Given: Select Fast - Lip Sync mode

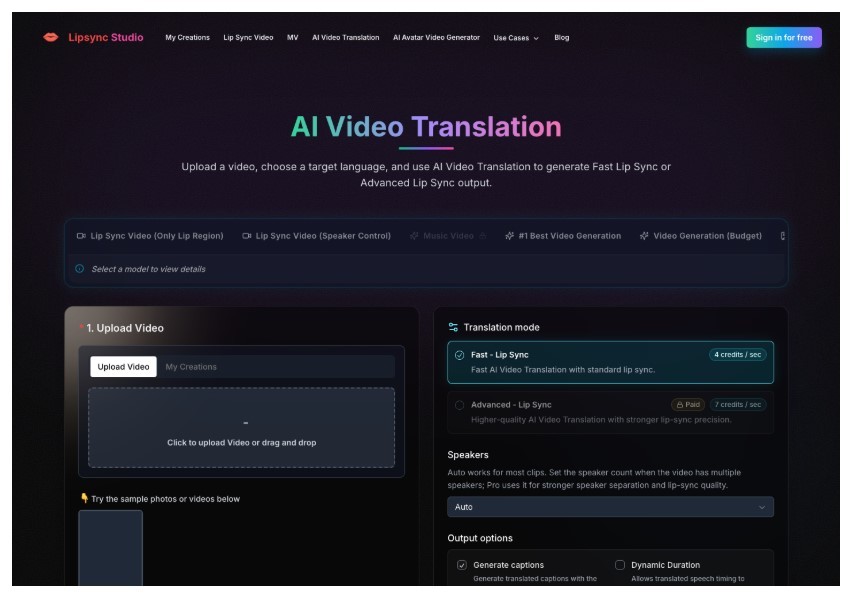Looking at the screenshot, I should click(610, 362).
